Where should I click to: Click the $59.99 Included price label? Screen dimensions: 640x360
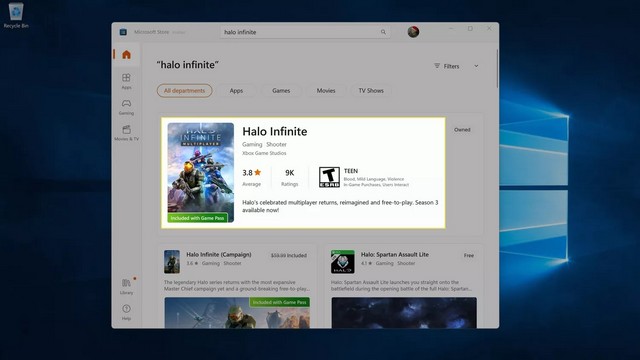point(289,256)
